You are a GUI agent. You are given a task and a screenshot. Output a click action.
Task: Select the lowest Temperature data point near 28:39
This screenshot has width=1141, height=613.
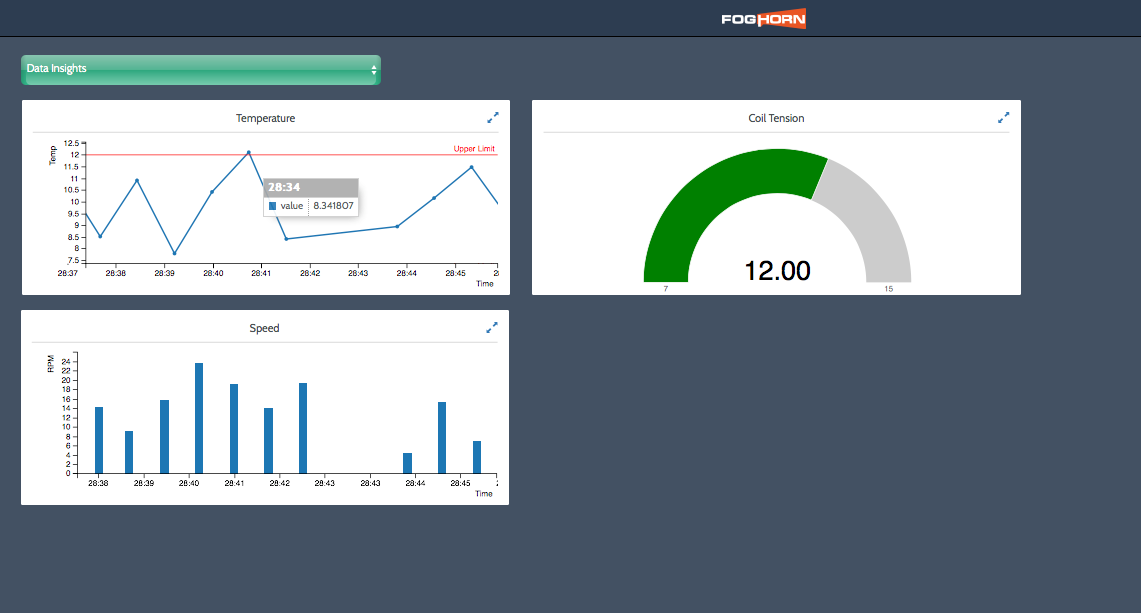point(174,253)
